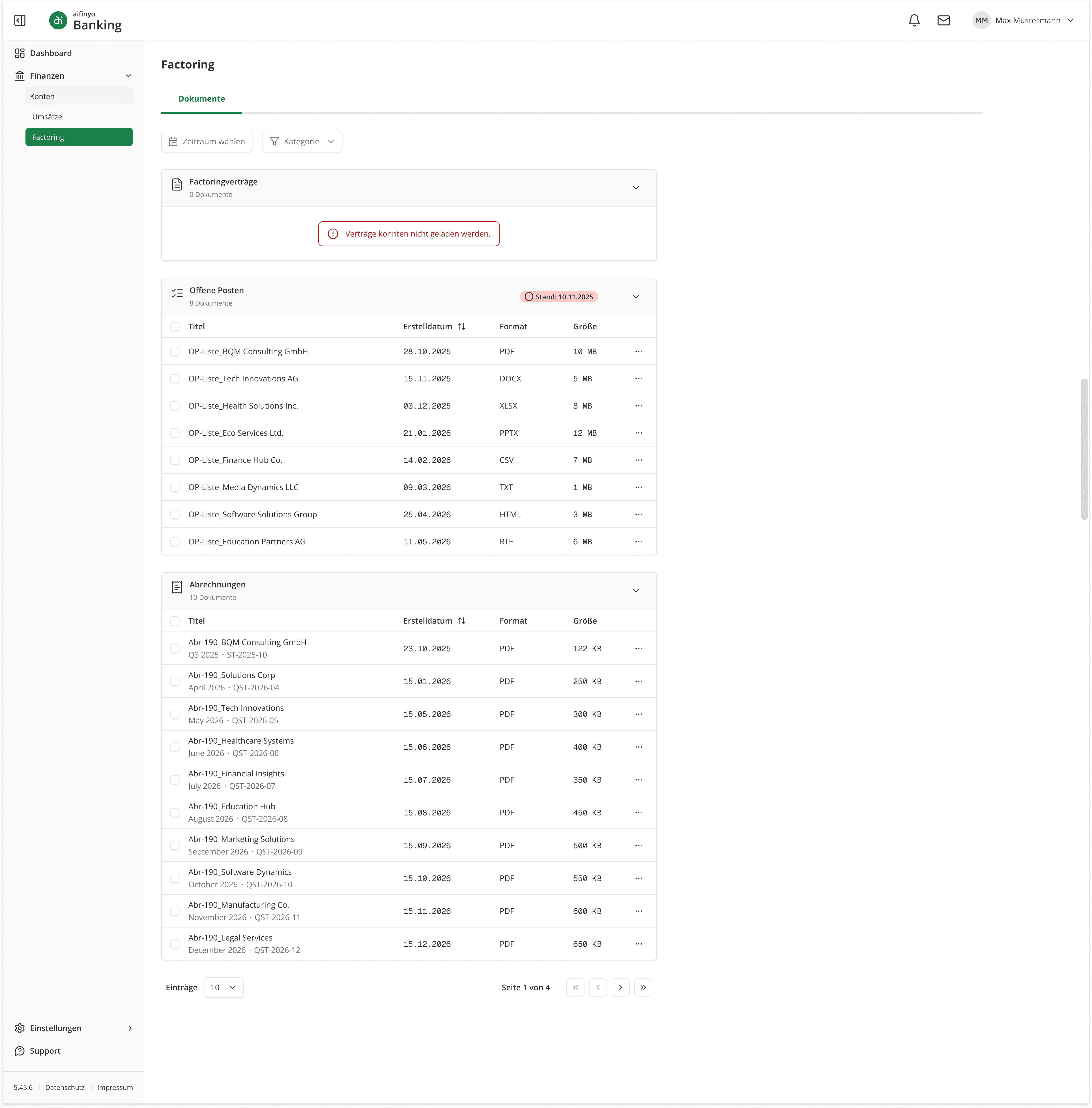Sort Offene Posten by Erstelldatum arrows
1092x1108 pixels.
point(462,326)
